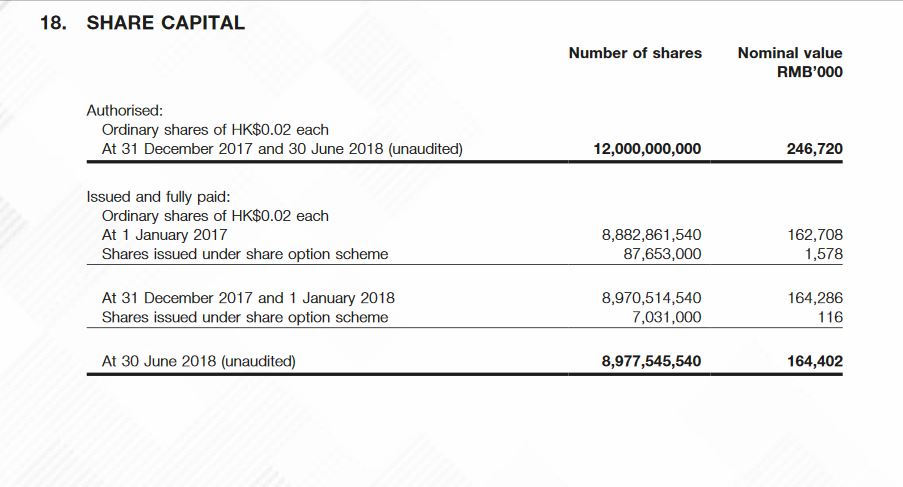This screenshot has width=903, height=487.
Task: Click the 'Number of shares' column header
Action: 635,53
